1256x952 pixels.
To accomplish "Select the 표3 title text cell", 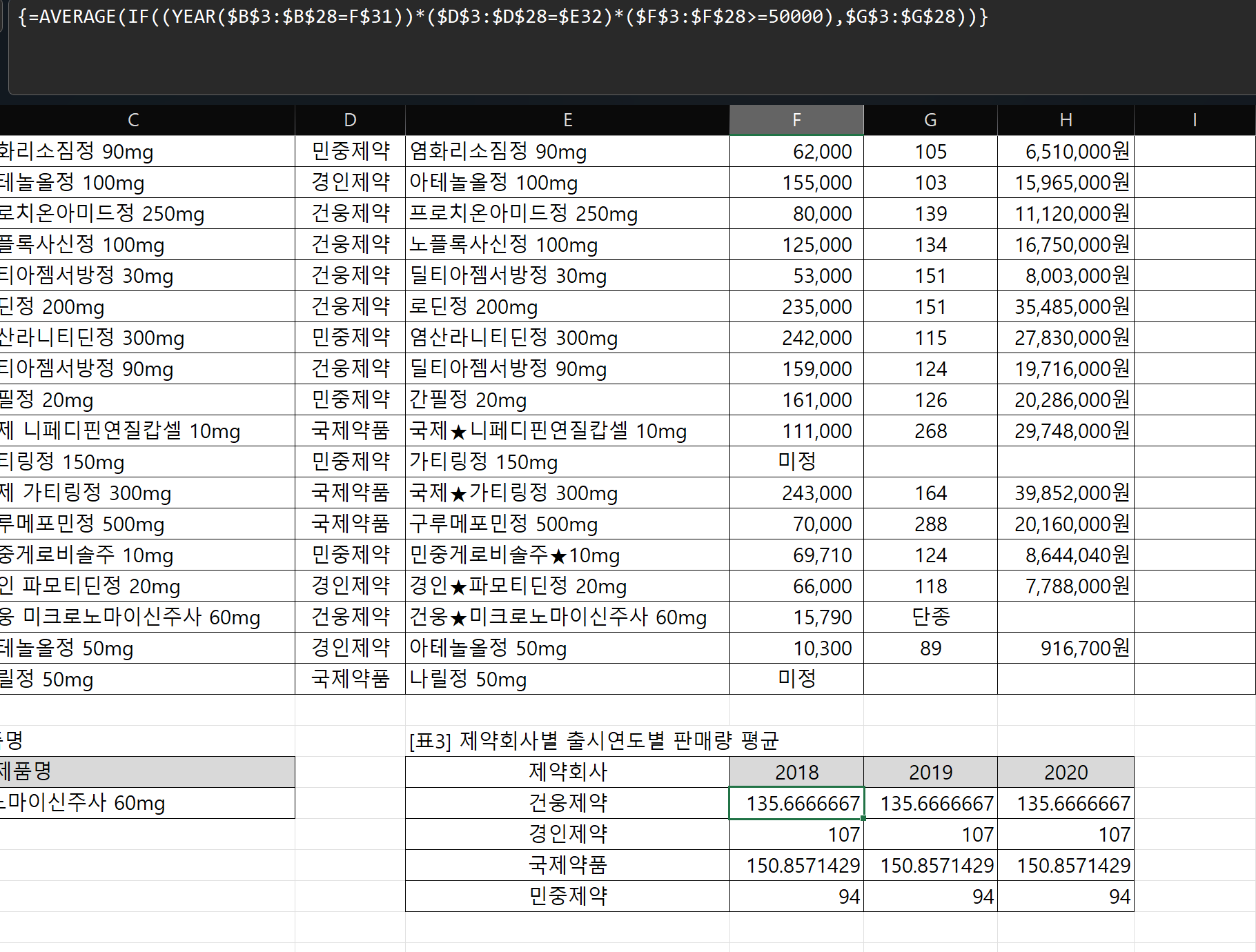I will click(x=593, y=741).
